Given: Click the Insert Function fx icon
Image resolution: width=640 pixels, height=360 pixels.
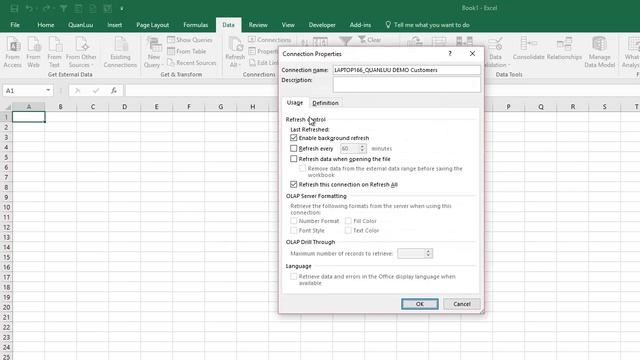Looking at the screenshot, I should (x=114, y=91).
